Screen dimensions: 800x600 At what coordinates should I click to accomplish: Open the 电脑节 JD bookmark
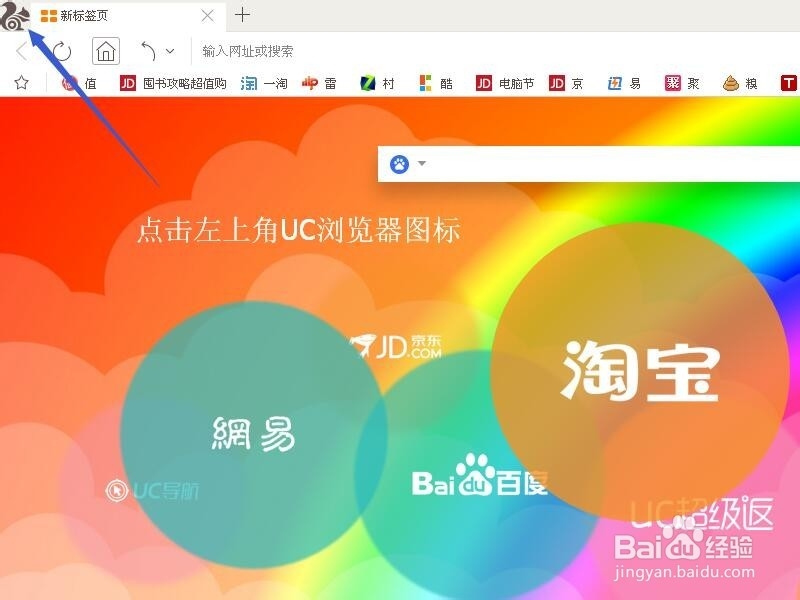505,83
